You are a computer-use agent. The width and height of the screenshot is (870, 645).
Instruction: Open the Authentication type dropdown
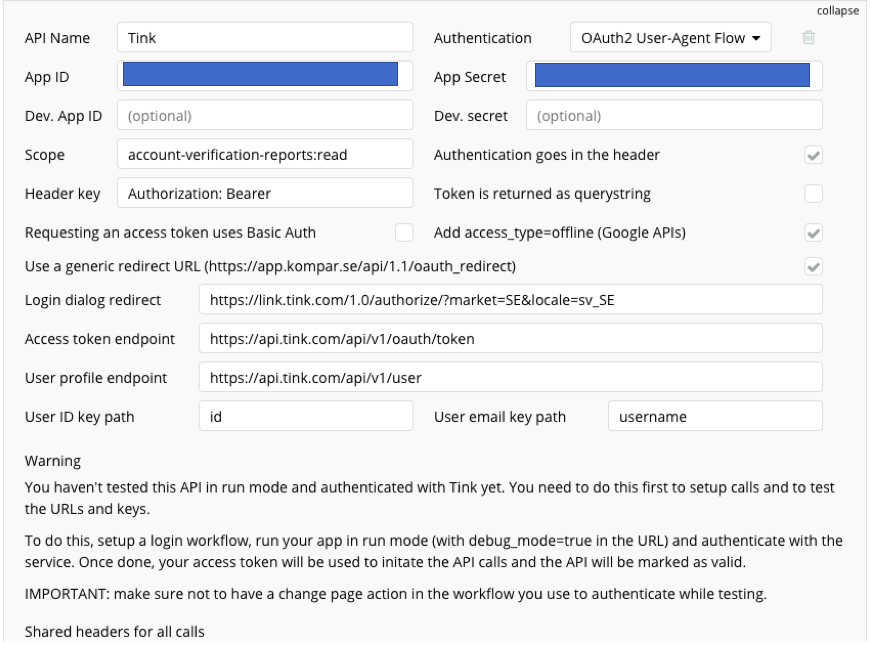pos(670,38)
